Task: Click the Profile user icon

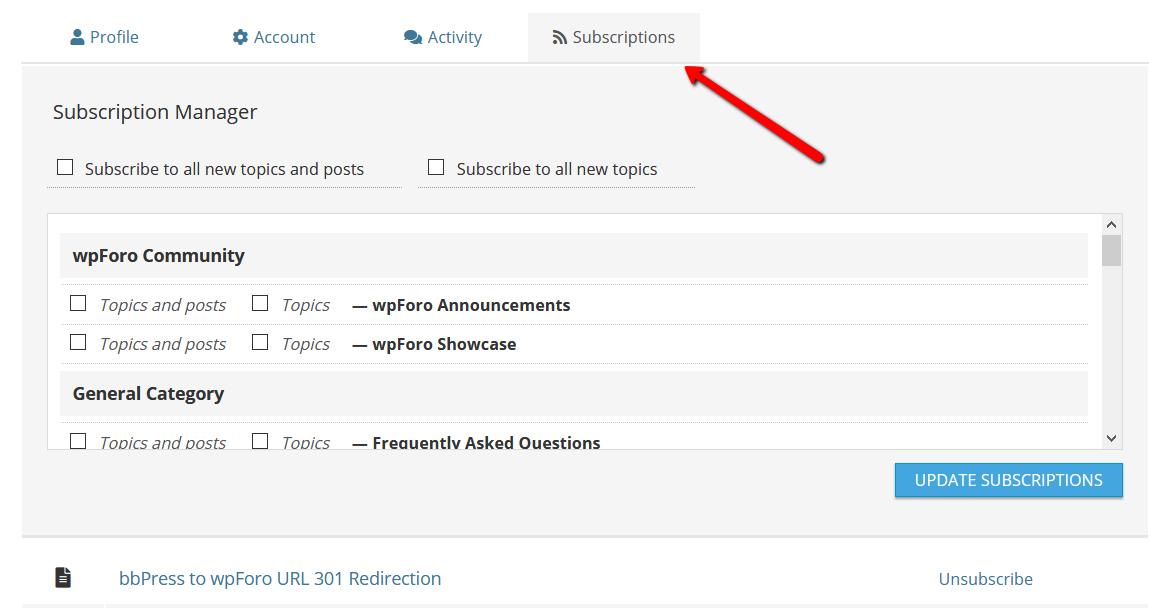Action: [77, 37]
